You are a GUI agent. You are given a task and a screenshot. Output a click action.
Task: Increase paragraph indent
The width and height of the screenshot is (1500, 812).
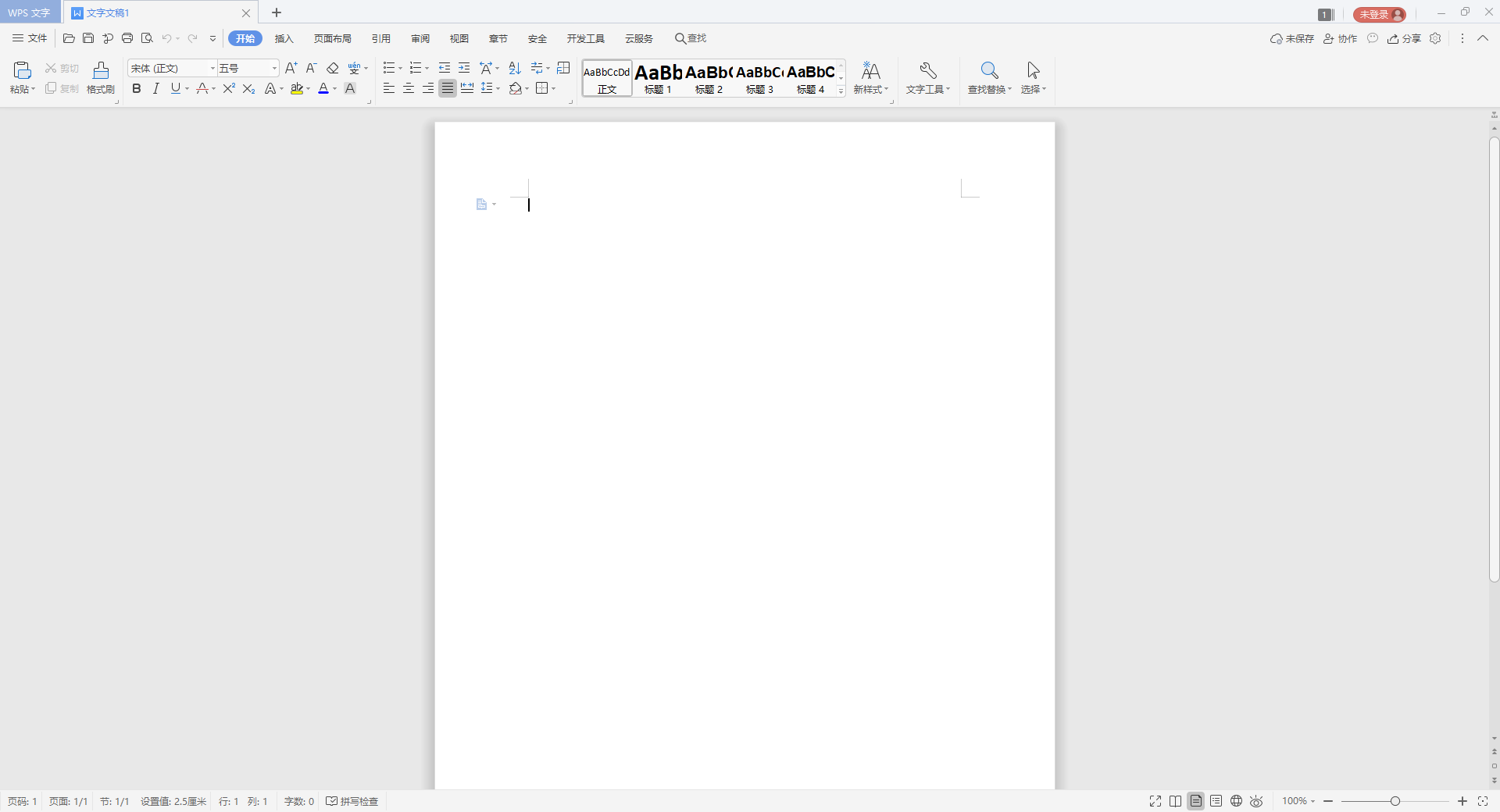464,68
